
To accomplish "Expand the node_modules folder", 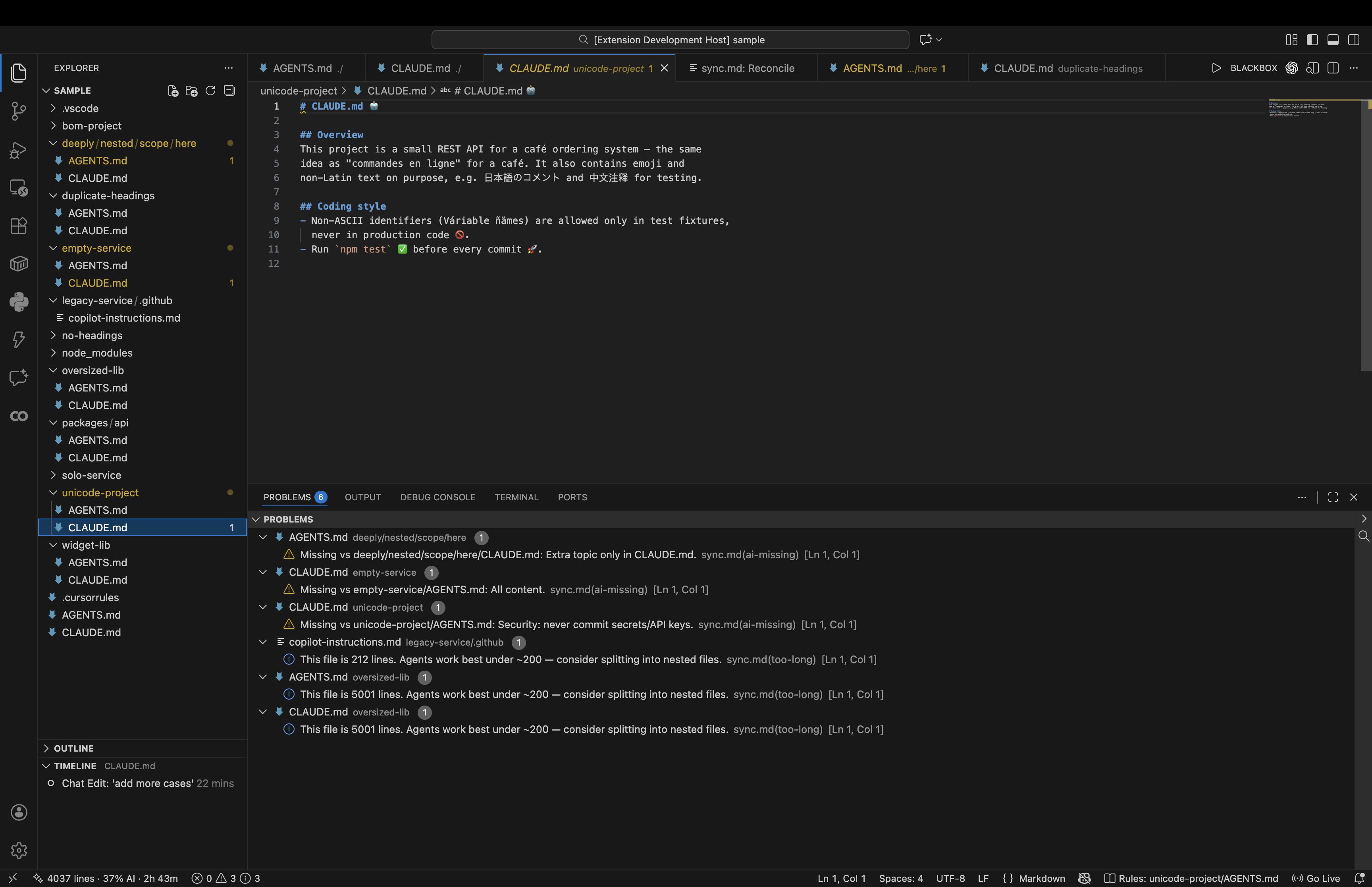I will [x=142, y=353].
